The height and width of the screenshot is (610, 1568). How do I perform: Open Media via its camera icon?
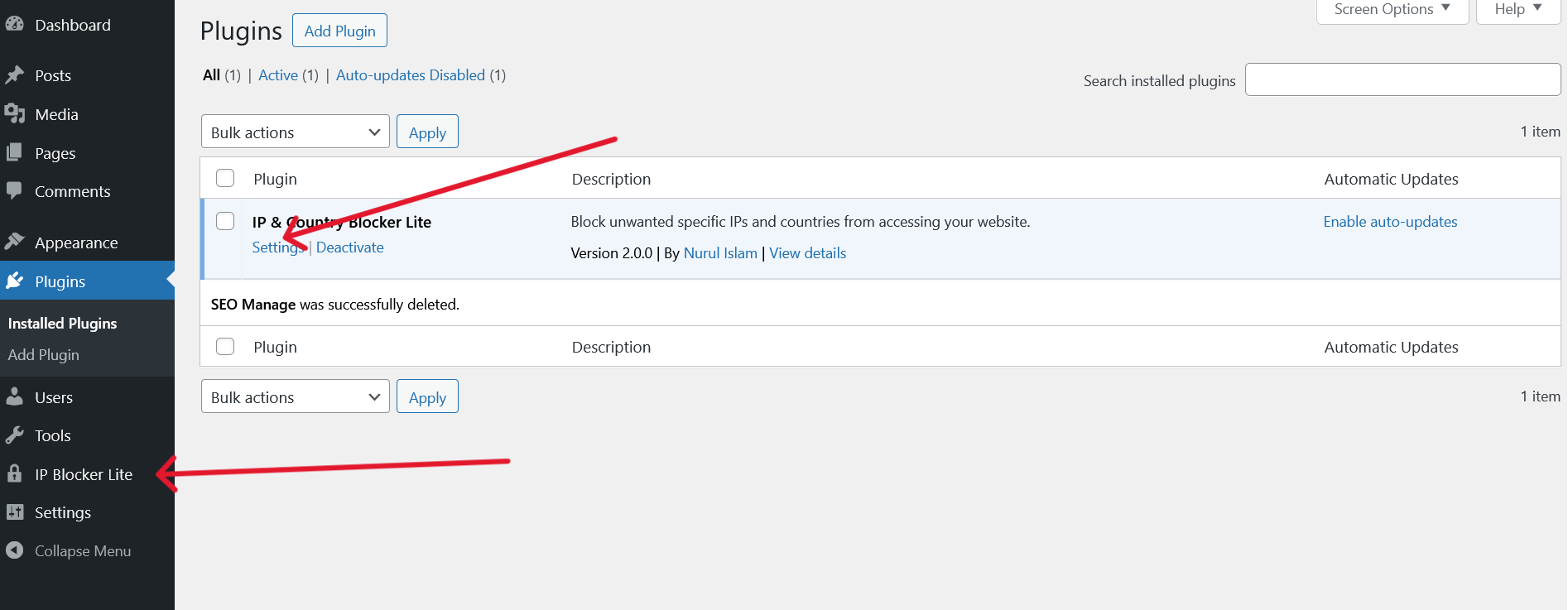pyautogui.click(x=14, y=114)
